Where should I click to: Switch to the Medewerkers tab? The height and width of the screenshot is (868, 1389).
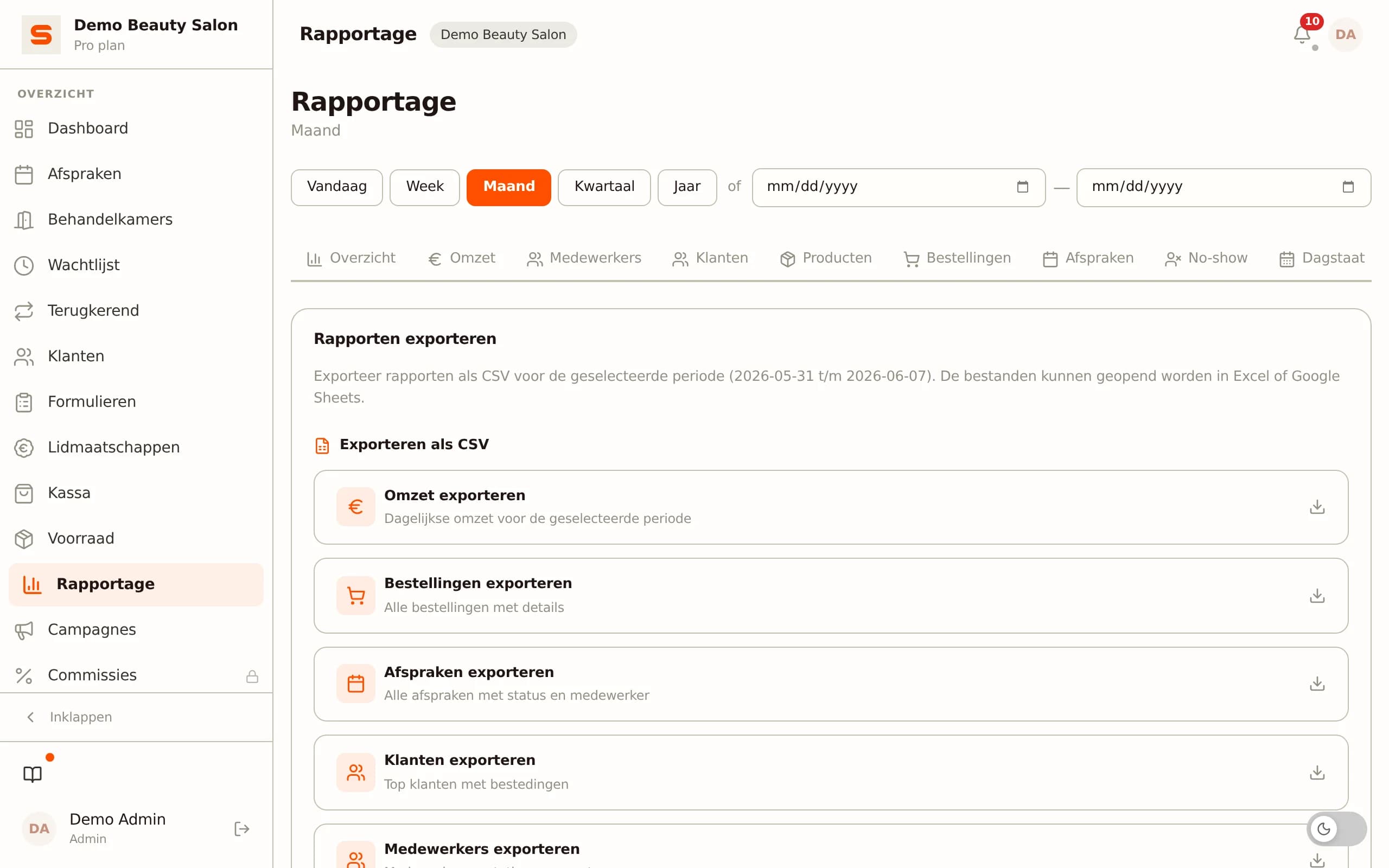point(583,258)
